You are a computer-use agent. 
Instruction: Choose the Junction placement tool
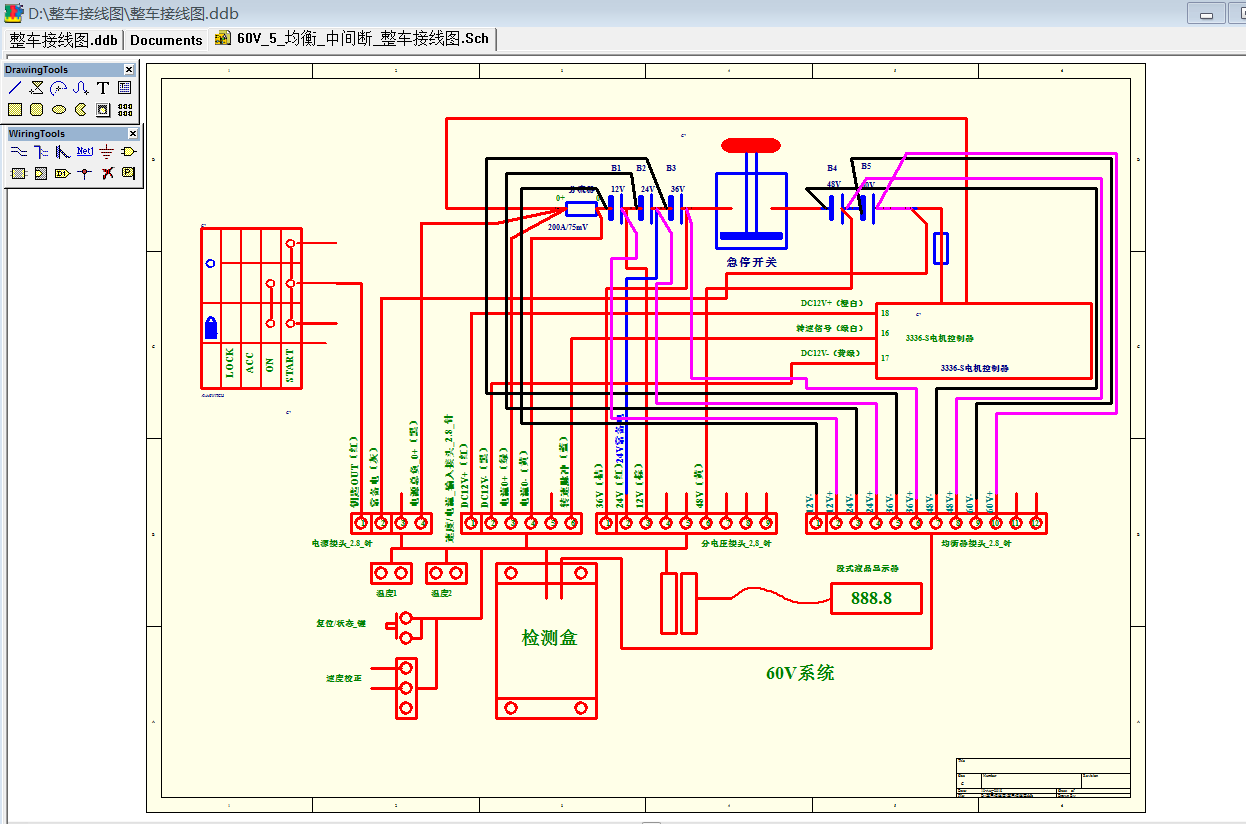click(x=84, y=173)
